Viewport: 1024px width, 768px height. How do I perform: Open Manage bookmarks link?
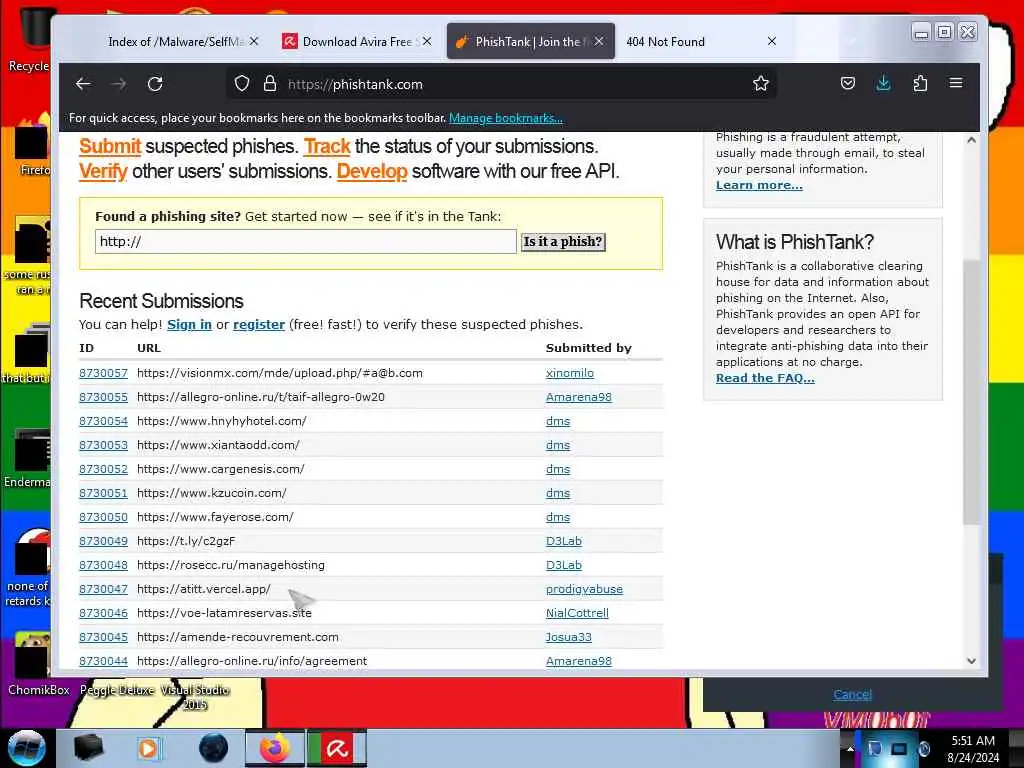505,118
